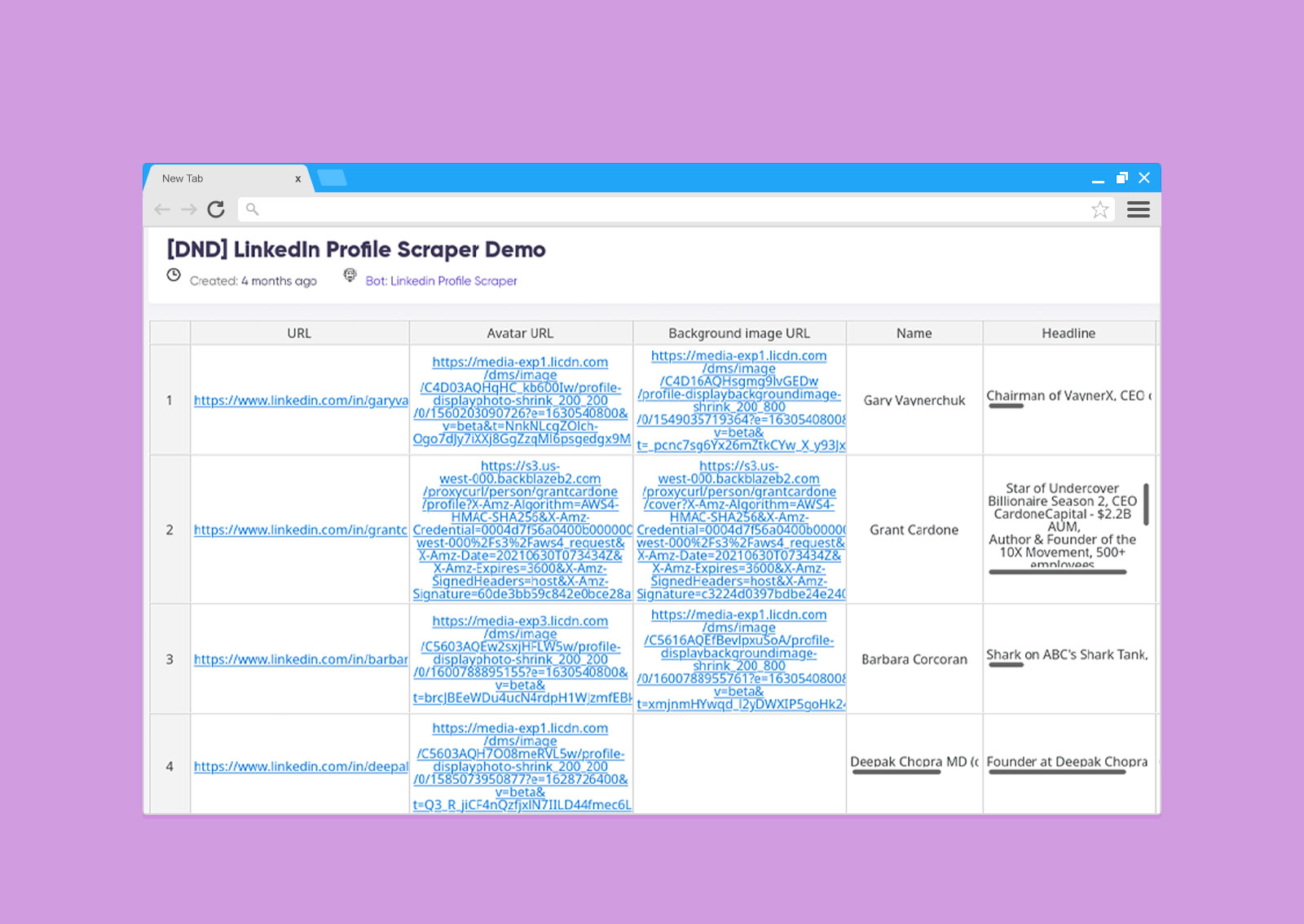Click the forward navigation arrow
The image size is (1304, 924).
click(x=188, y=209)
